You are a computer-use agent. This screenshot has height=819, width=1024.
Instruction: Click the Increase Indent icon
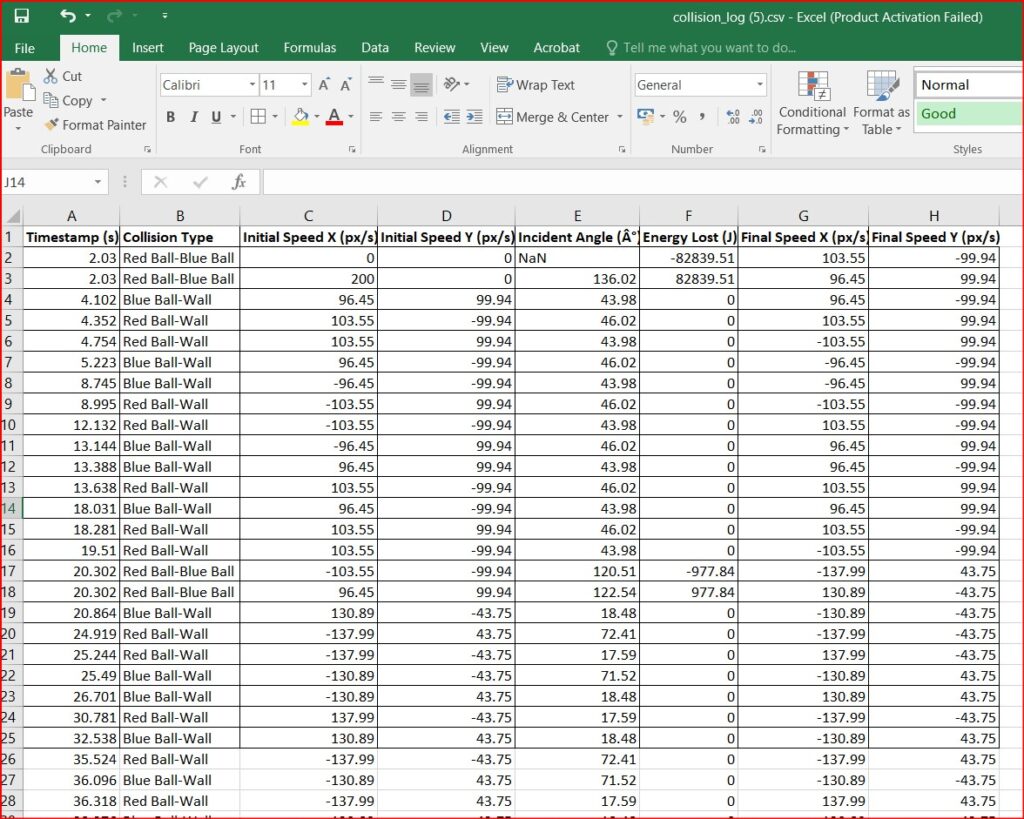pos(474,117)
